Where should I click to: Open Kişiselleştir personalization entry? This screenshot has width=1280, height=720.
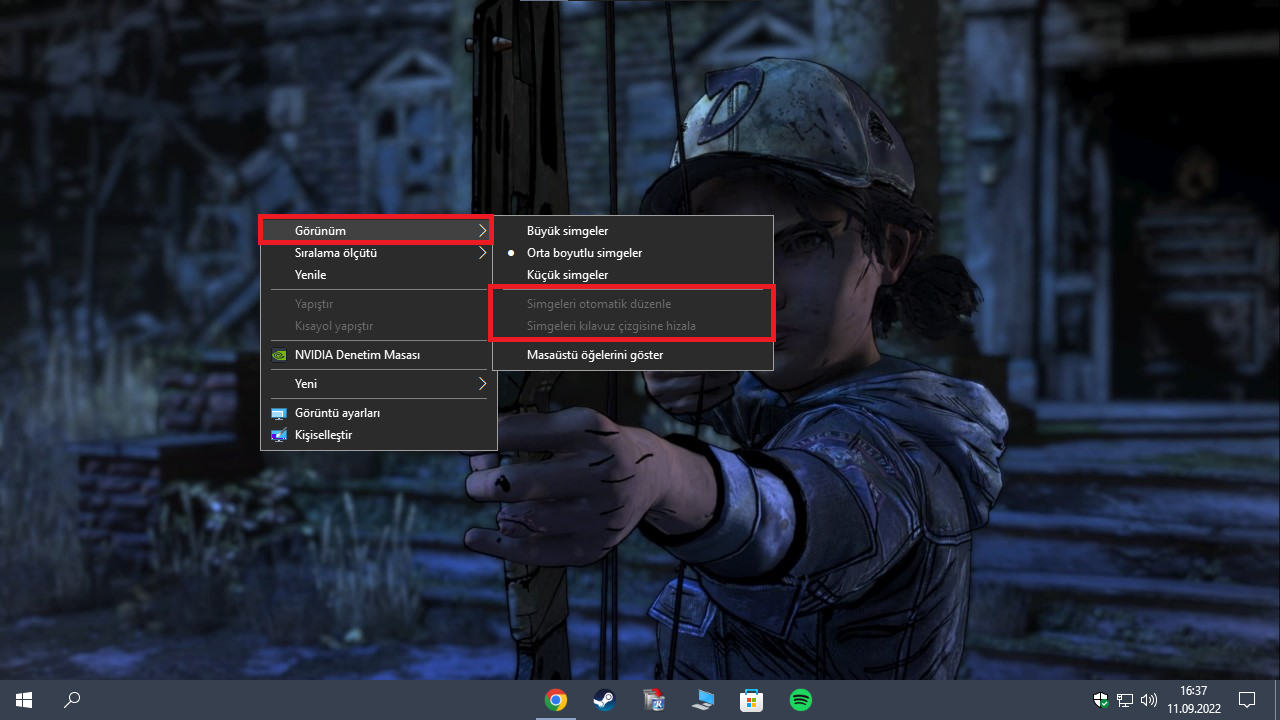379,435
